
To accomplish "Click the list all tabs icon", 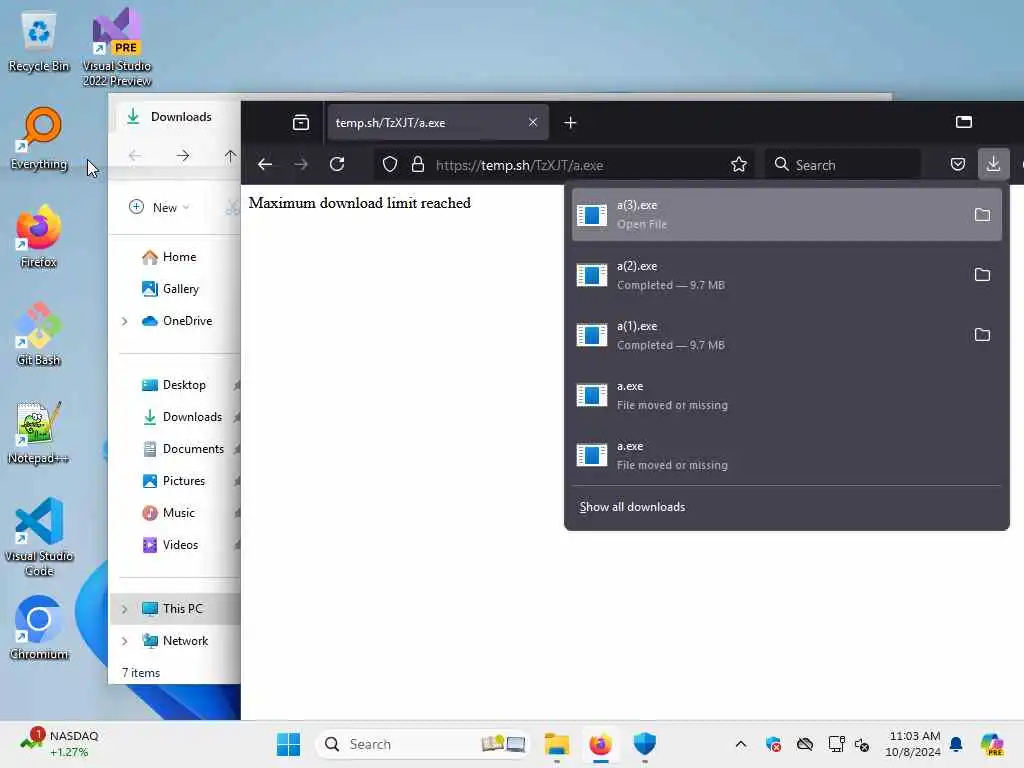I will 964,122.
